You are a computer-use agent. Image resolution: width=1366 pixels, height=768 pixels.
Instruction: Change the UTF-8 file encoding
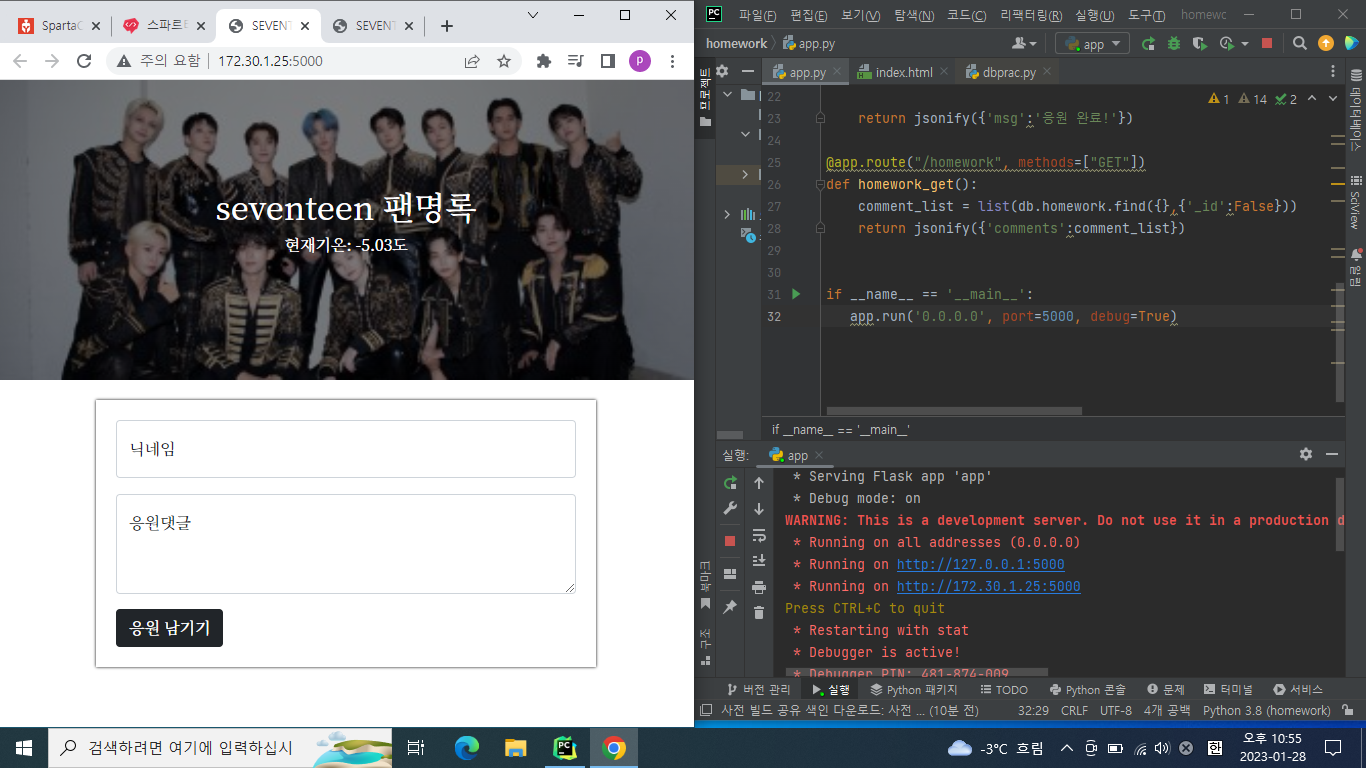click(x=1116, y=711)
